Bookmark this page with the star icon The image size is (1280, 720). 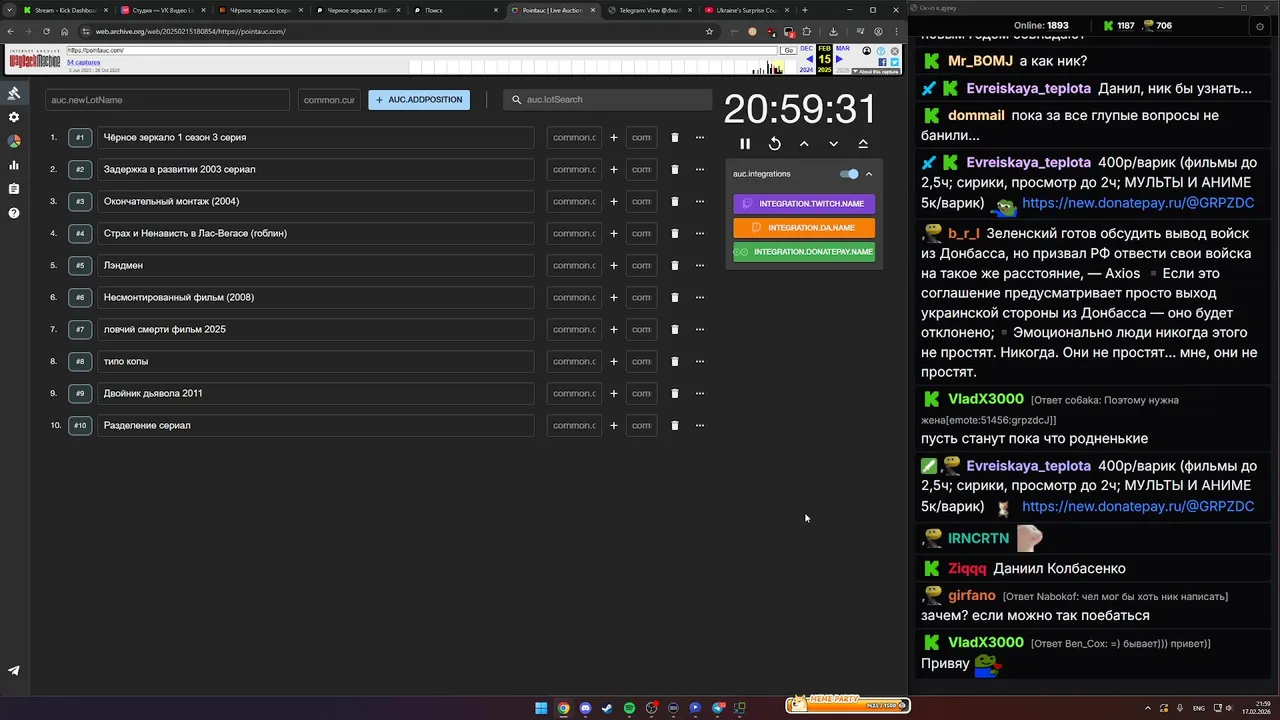[709, 31]
